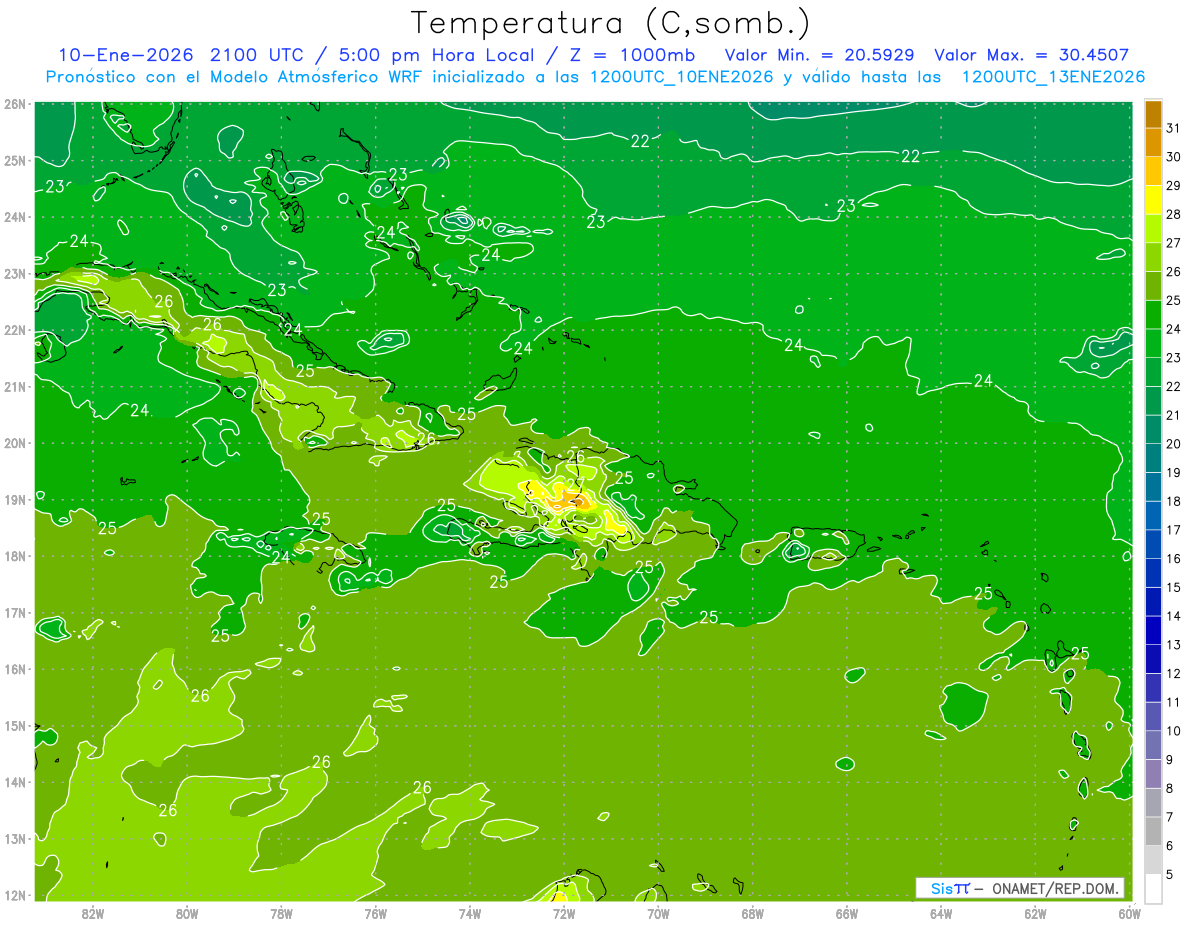Screen dimensions: 1200x927
Task: Click color scale label "10"
Action: coord(1173,731)
